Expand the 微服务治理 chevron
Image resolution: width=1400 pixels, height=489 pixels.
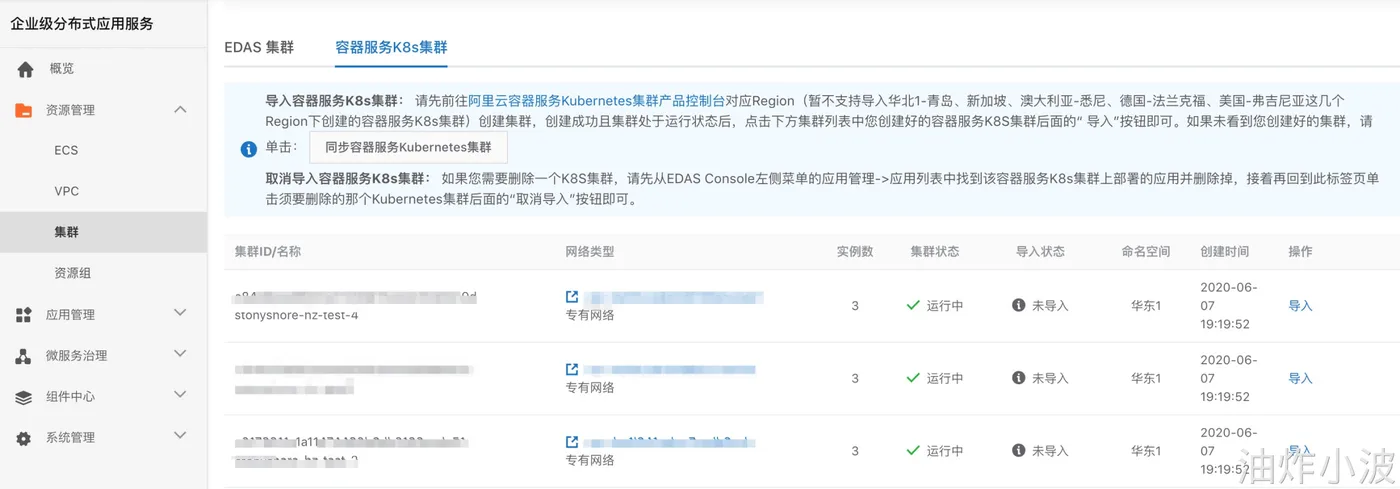click(180, 355)
